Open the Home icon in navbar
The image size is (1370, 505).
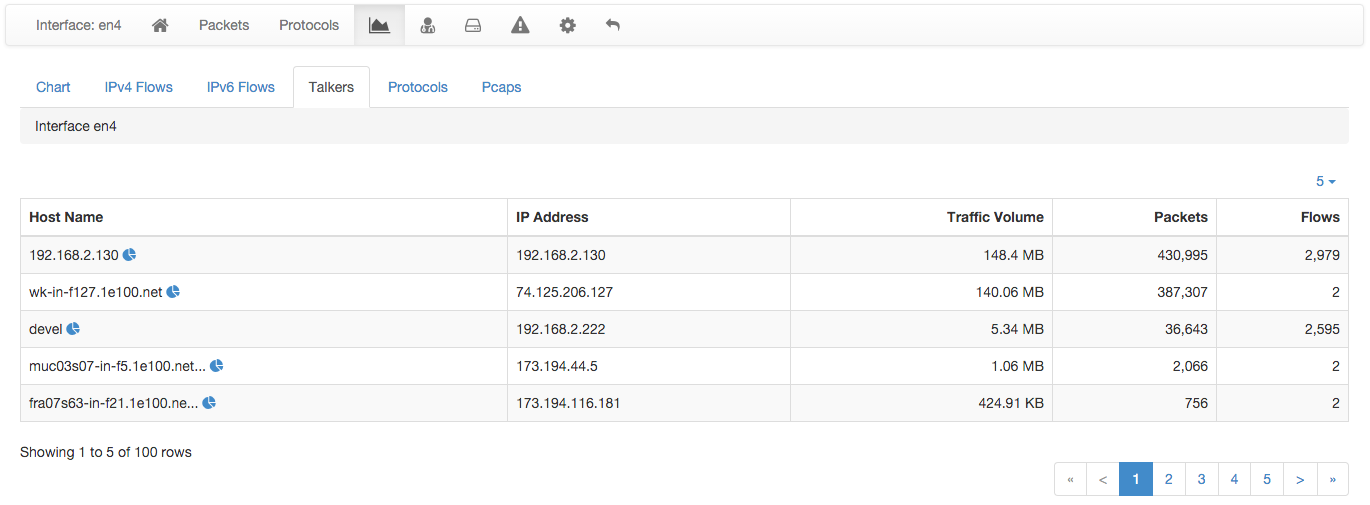click(160, 25)
